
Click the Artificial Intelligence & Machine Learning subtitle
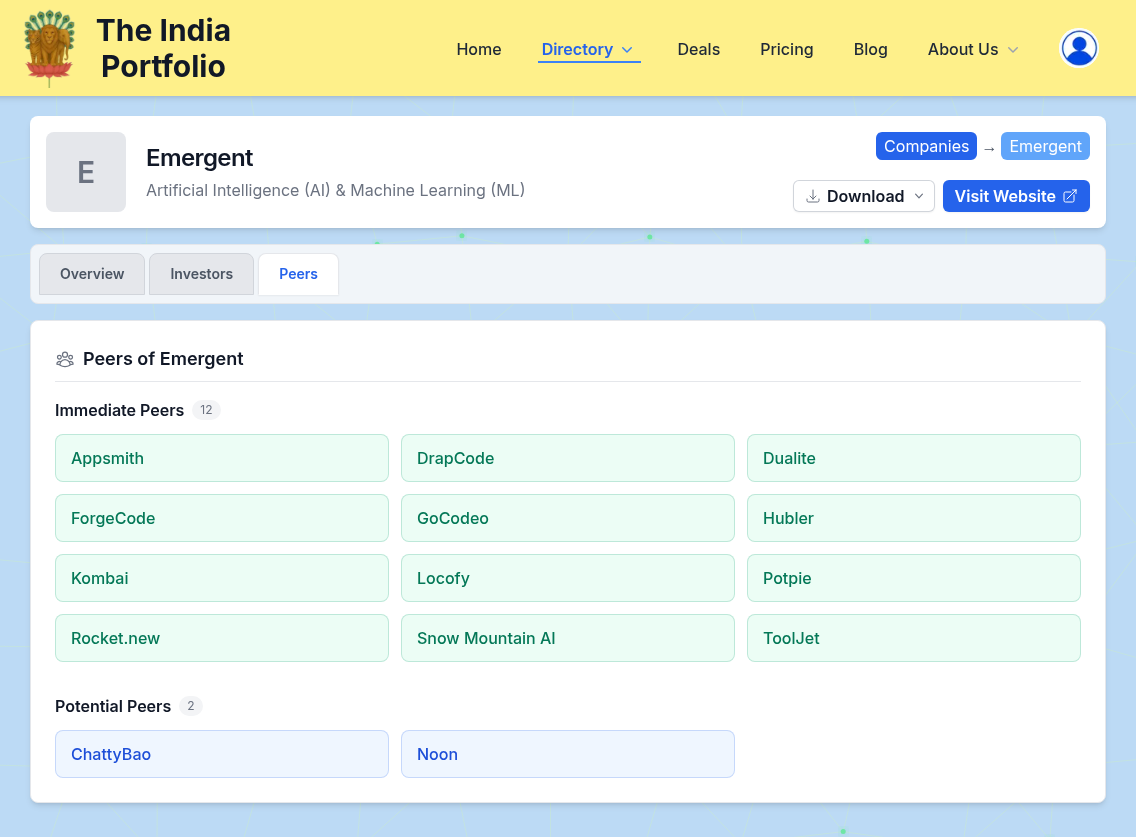click(x=335, y=191)
